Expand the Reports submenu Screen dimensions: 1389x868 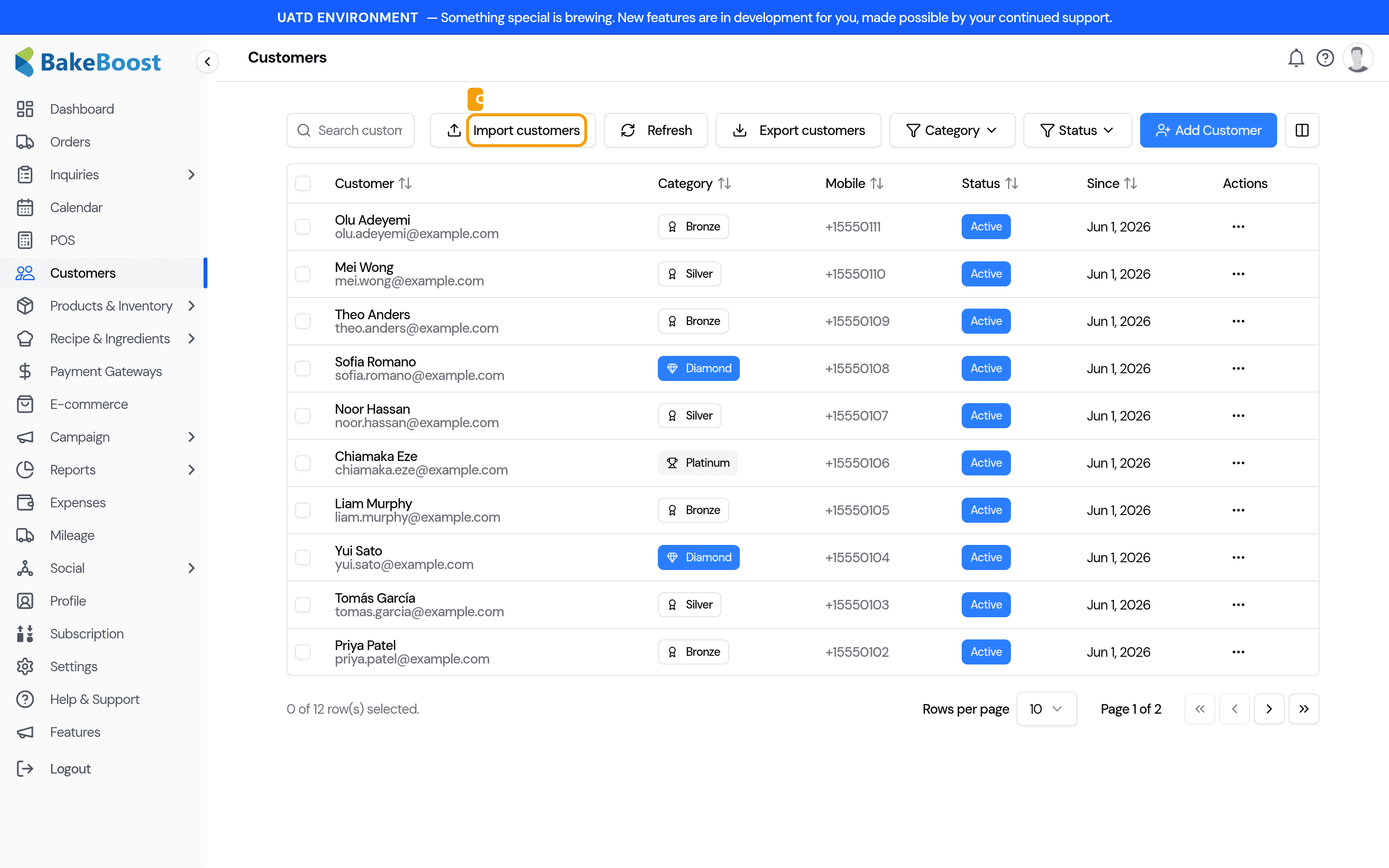pyautogui.click(x=191, y=470)
